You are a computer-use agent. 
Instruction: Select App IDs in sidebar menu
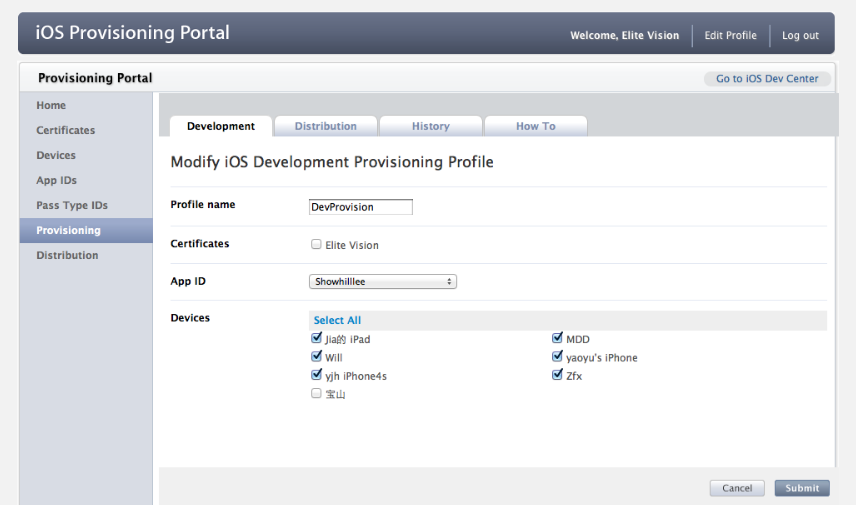(x=56, y=180)
